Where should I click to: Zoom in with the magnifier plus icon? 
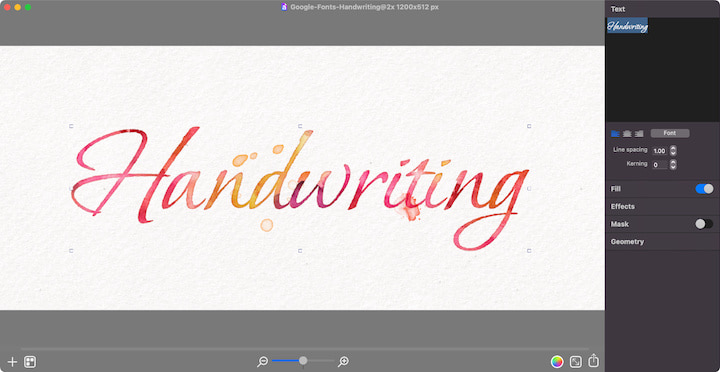point(343,362)
